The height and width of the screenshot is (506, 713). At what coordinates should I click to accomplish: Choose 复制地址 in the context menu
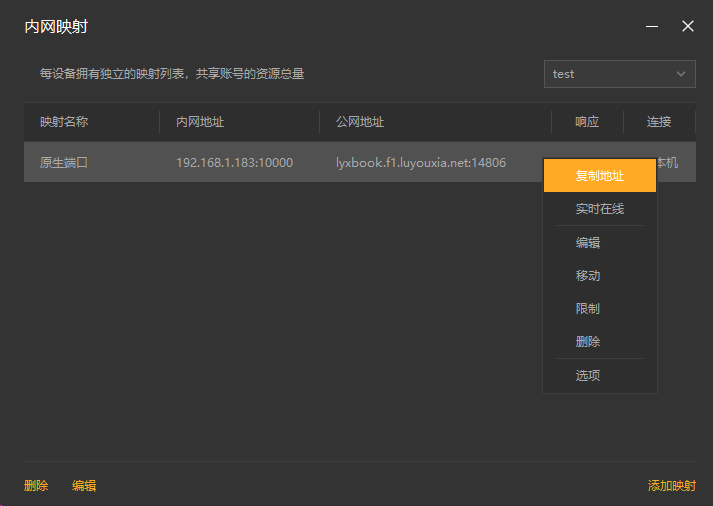(600, 176)
